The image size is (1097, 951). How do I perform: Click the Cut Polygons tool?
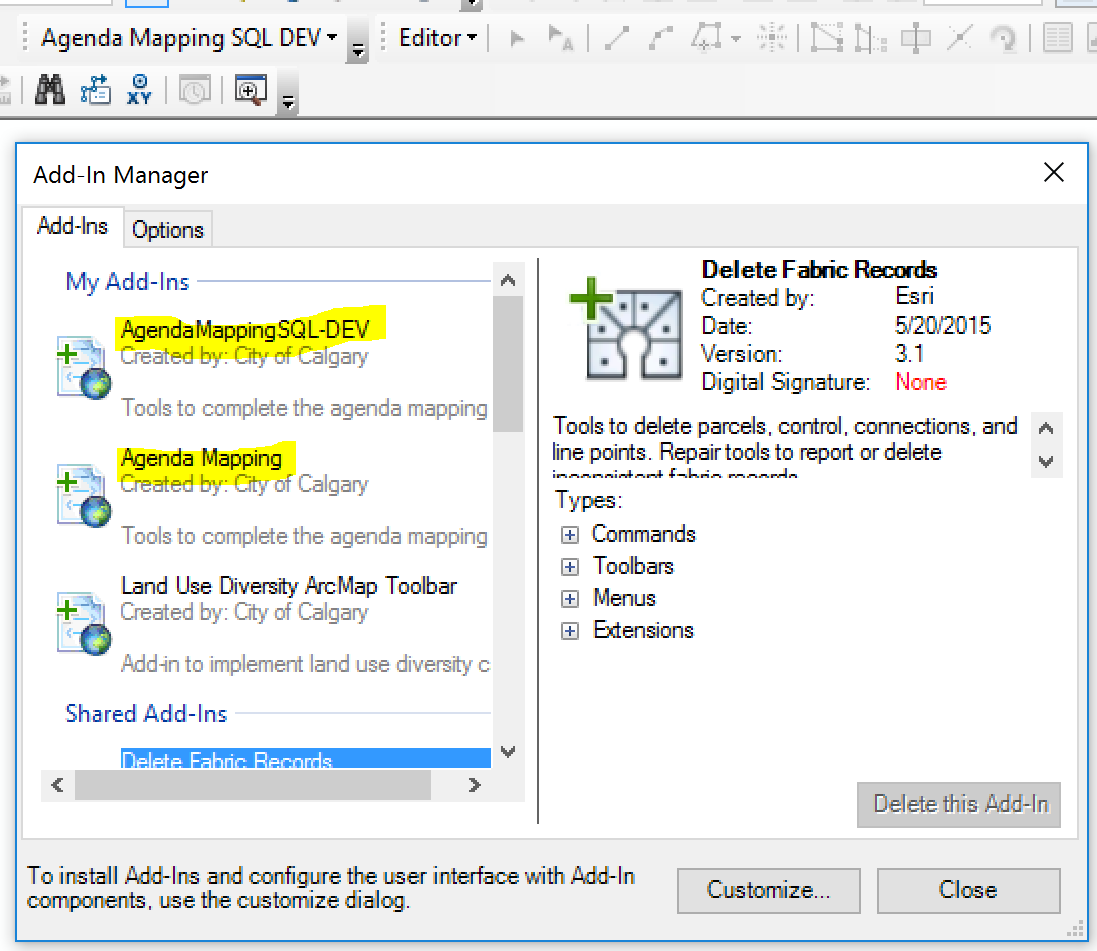pos(915,38)
